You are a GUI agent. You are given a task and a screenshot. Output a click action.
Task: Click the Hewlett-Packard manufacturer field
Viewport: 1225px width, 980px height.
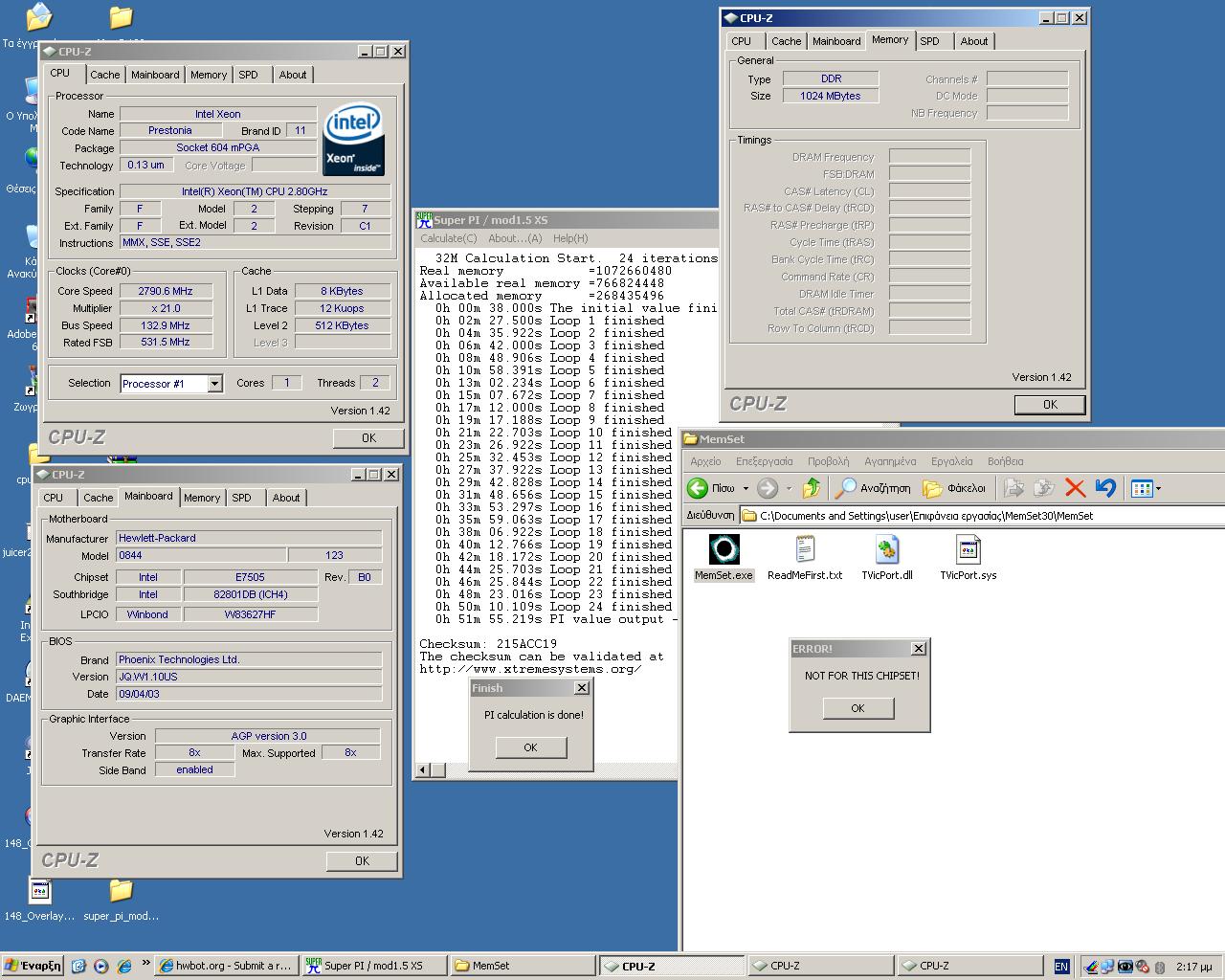[x=249, y=538]
